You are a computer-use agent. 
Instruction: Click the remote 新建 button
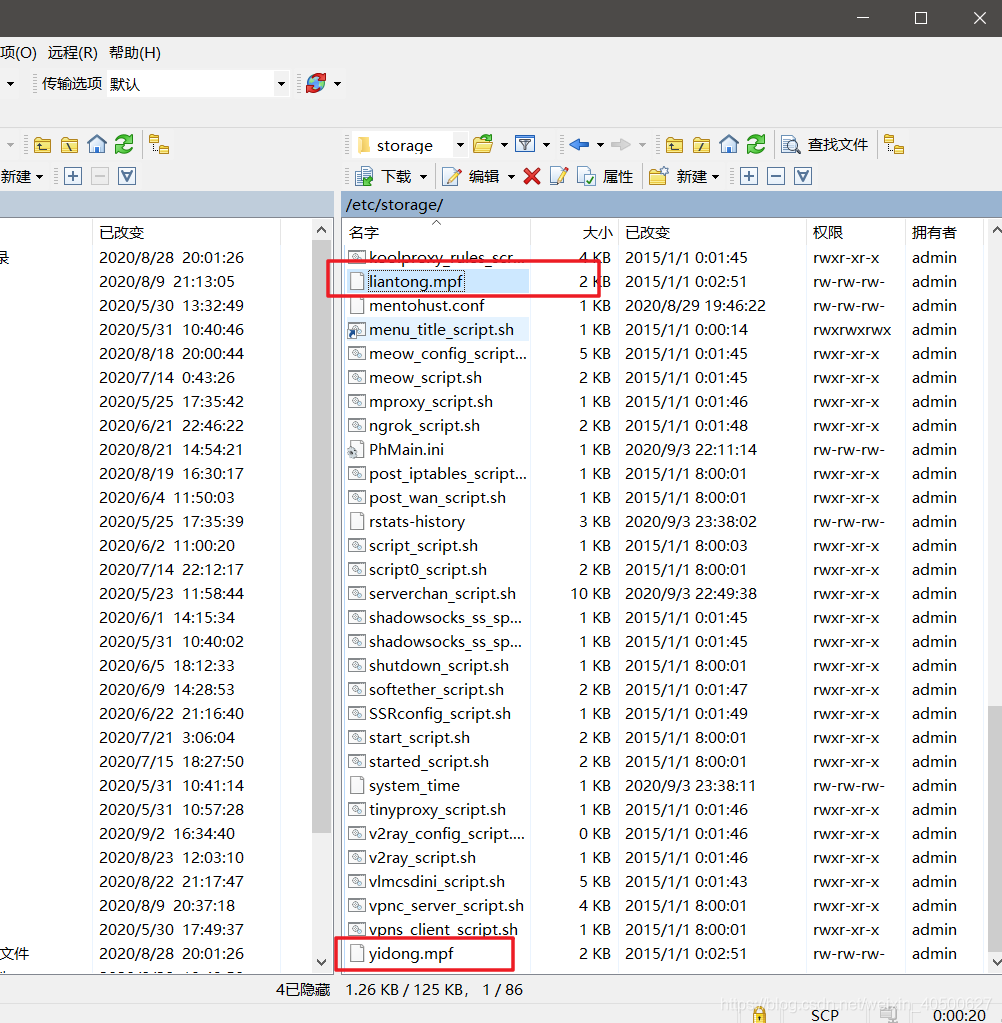[x=678, y=176]
